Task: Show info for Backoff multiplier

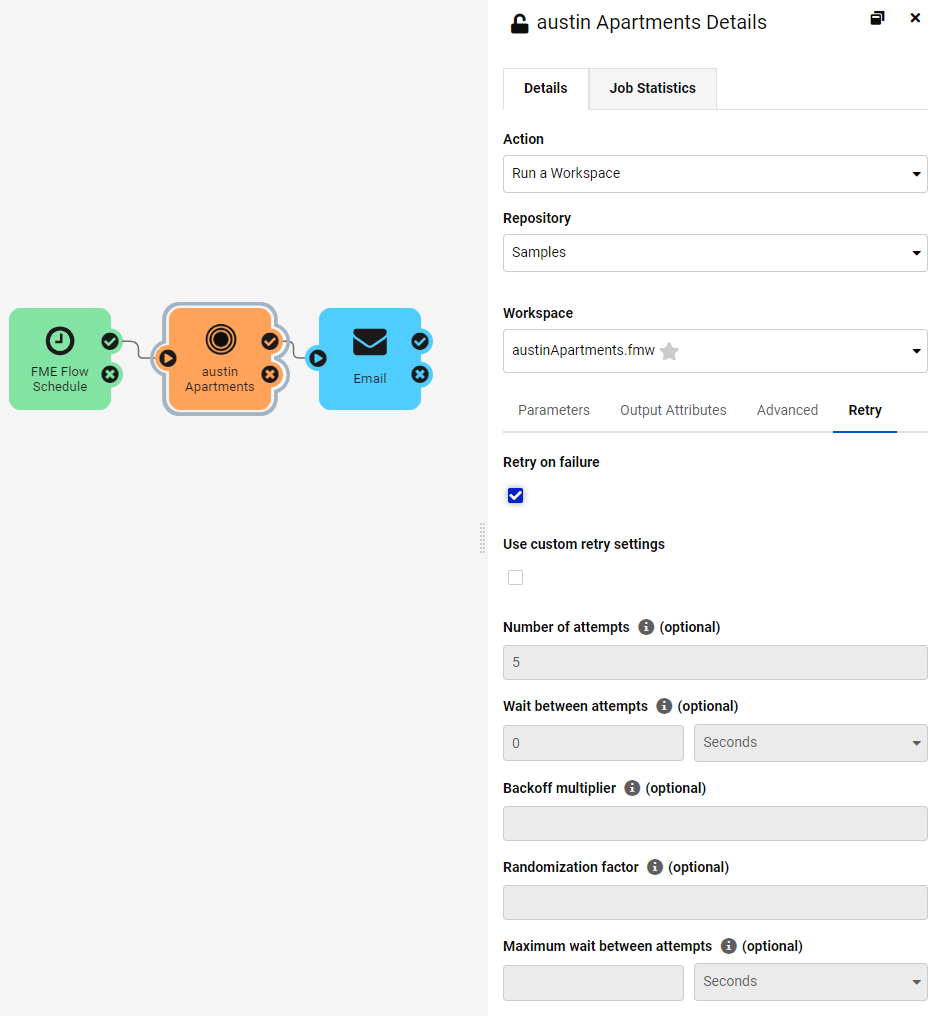Action: coord(632,788)
